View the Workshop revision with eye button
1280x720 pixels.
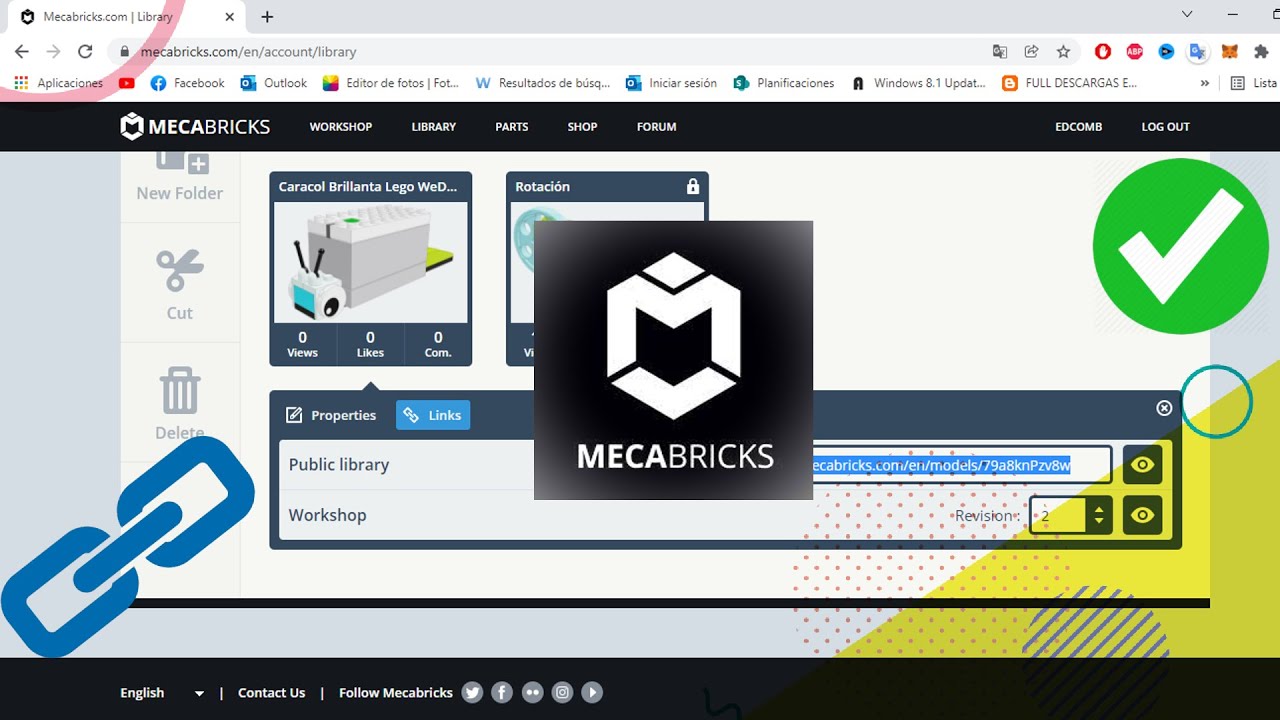(x=1142, y=515)
